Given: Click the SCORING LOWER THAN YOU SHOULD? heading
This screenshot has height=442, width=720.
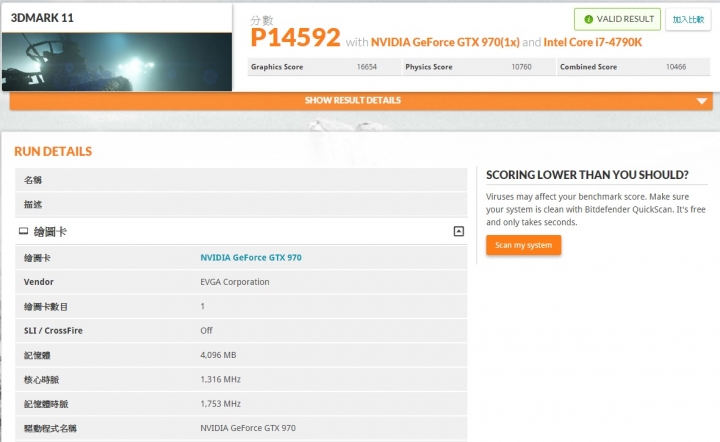Looking at the screenshot, I should (x=587, y=175).
